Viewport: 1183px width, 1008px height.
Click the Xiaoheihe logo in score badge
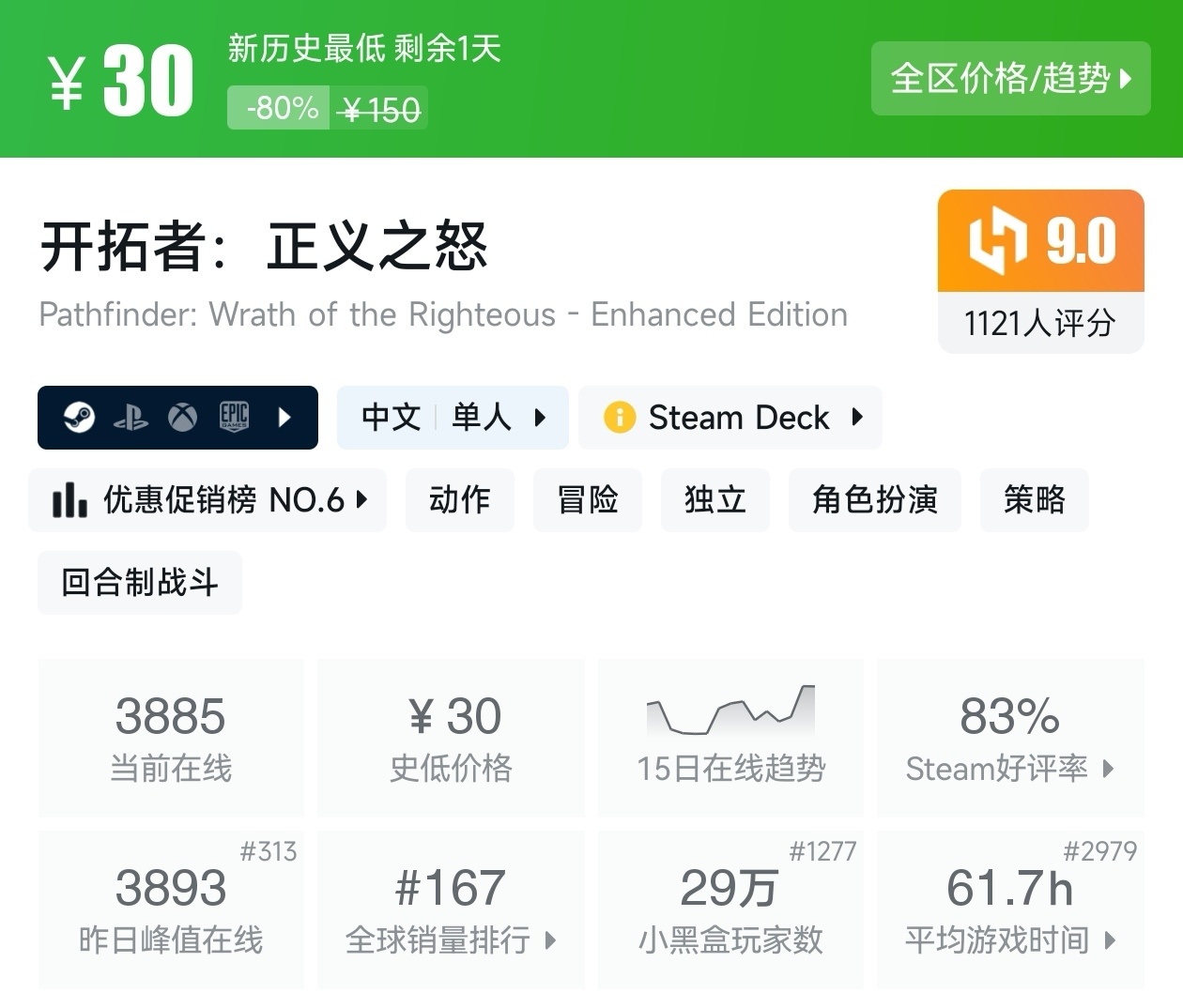point(997,241)
